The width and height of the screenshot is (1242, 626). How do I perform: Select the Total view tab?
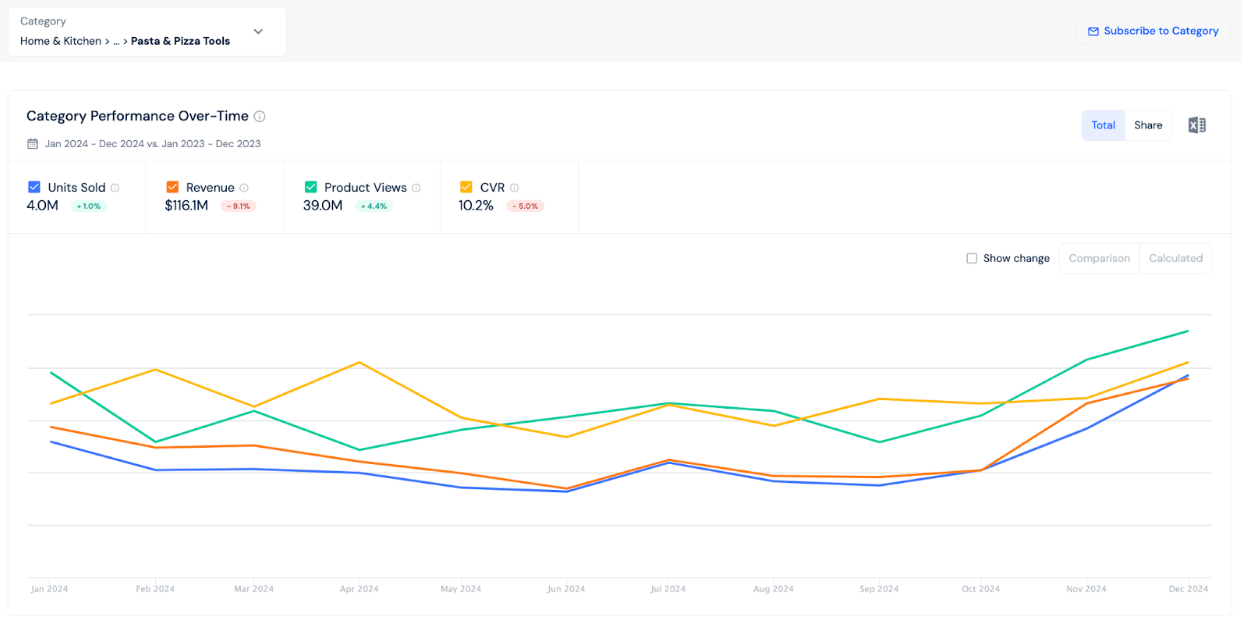click(1103, 125)
